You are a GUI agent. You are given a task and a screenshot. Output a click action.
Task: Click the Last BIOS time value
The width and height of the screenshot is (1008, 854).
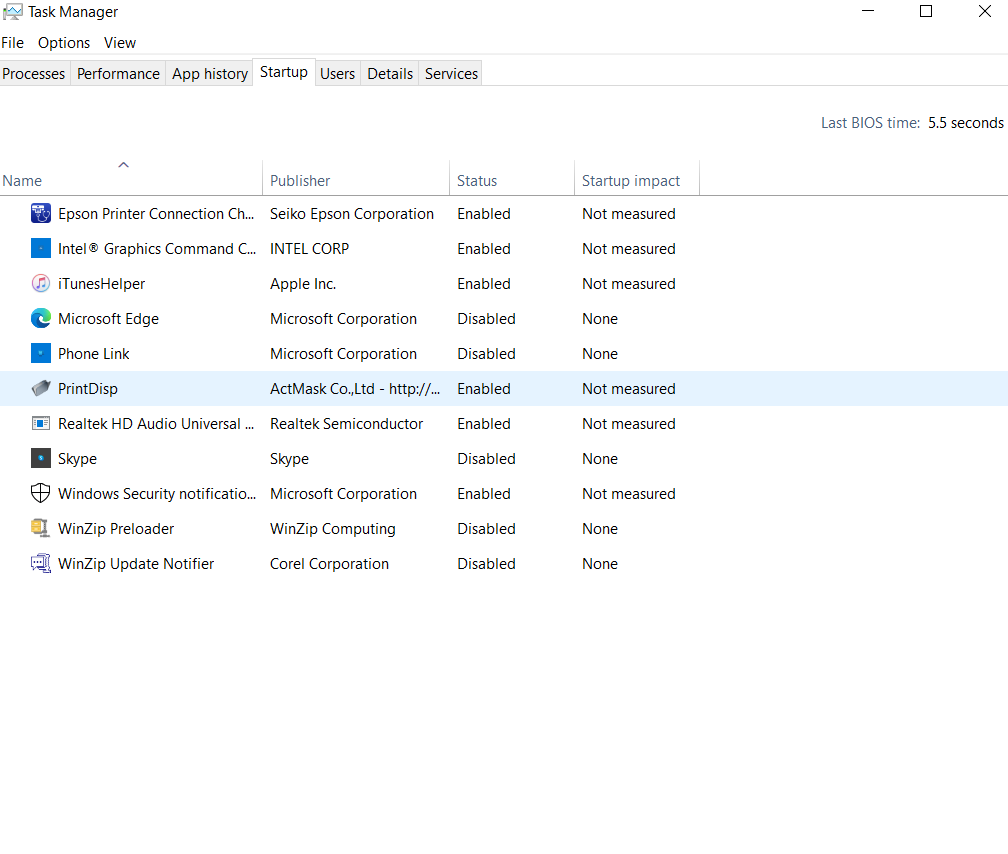pyautogui.click(x=966, y=123)
